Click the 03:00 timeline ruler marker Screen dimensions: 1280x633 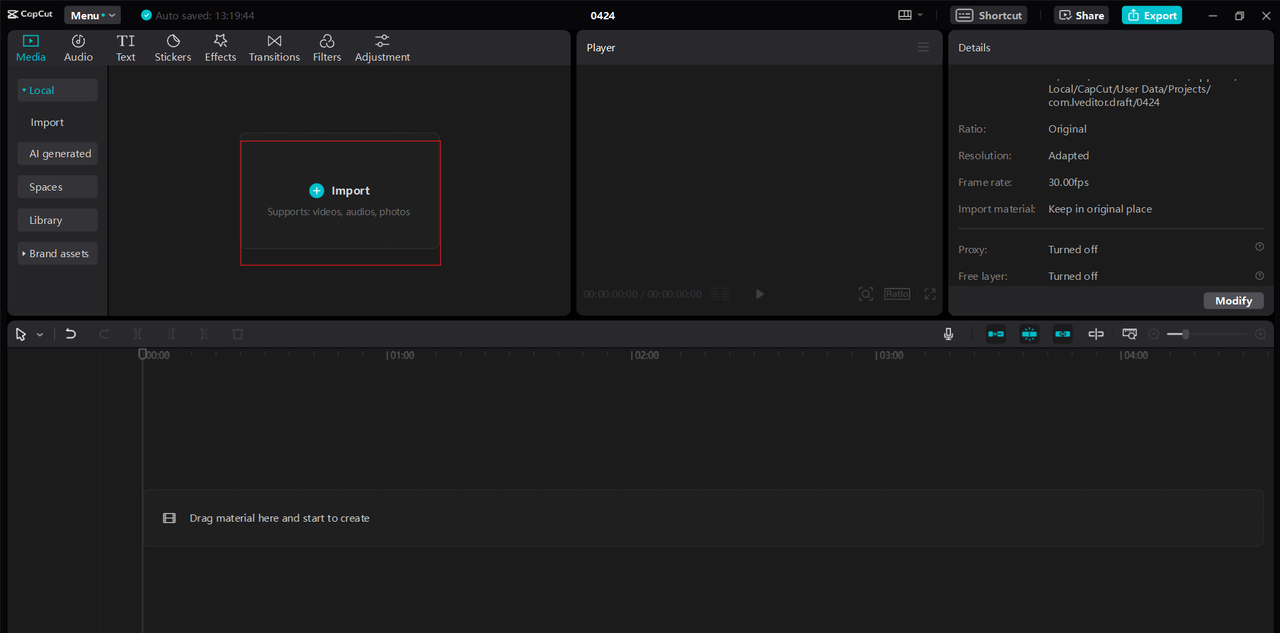point(889,355)
